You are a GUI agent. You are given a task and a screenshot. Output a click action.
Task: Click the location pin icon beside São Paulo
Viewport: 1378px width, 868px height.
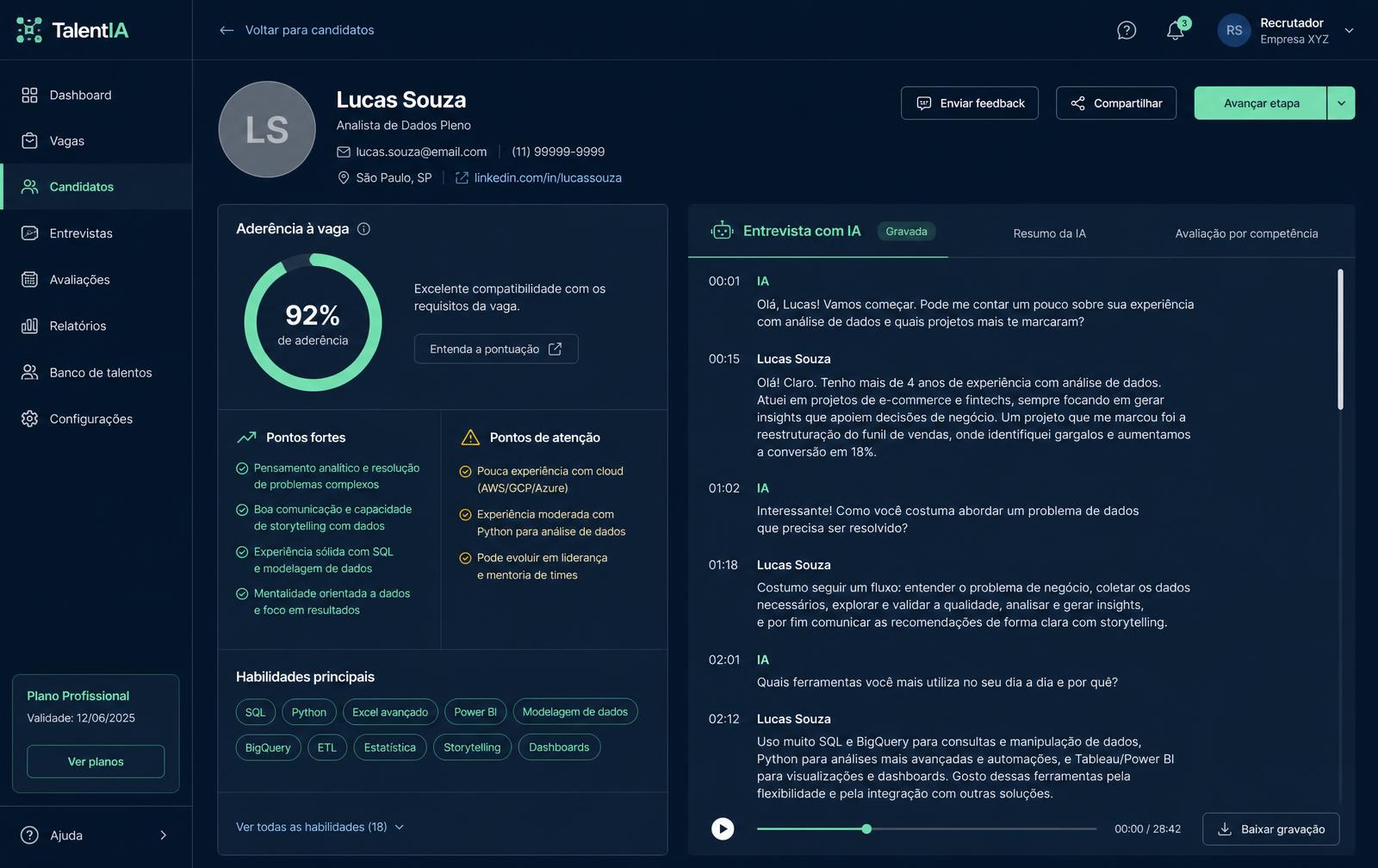(x=344, y=177)
